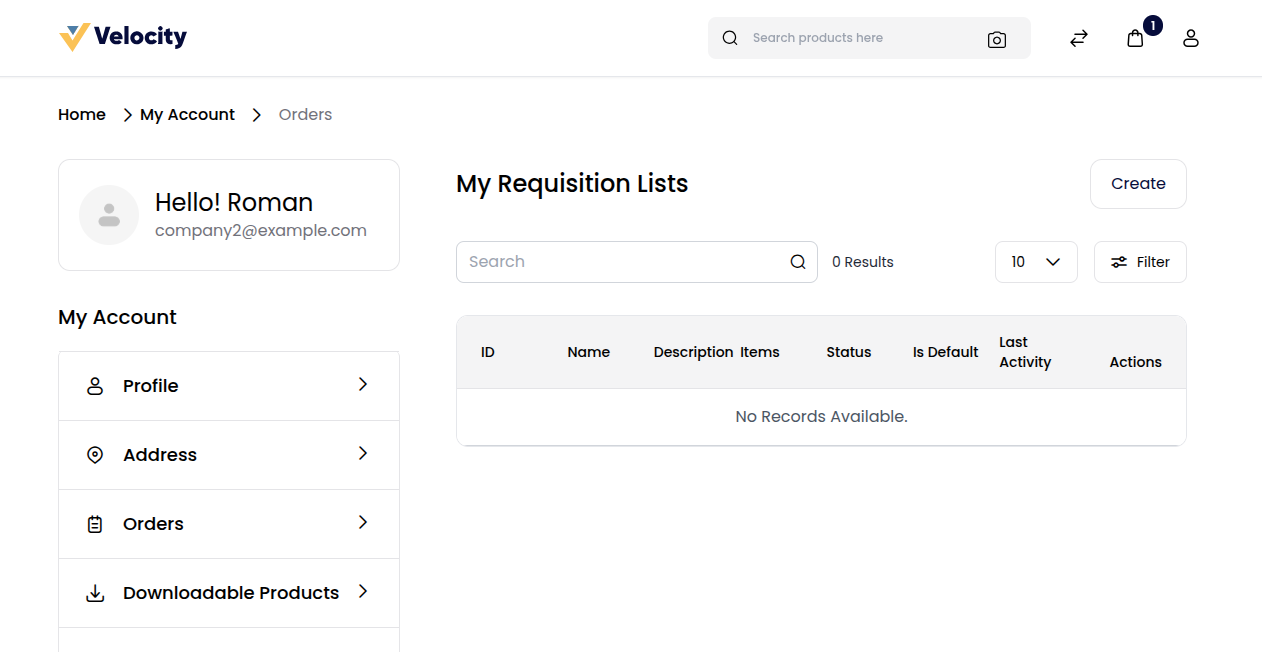Sort by the Name column header
The image size is (1262, 652).
589,352
